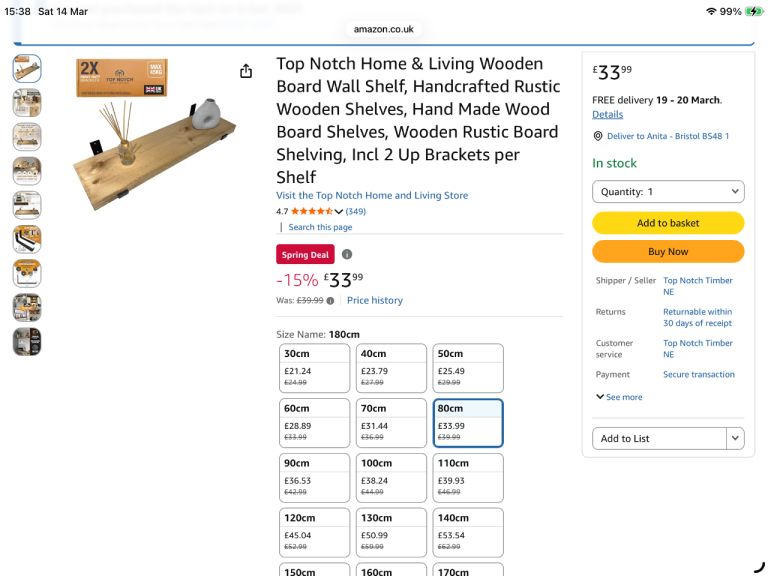Tap the amazon.co.uk address bar
768x576 pixels.
click(384, 29)
